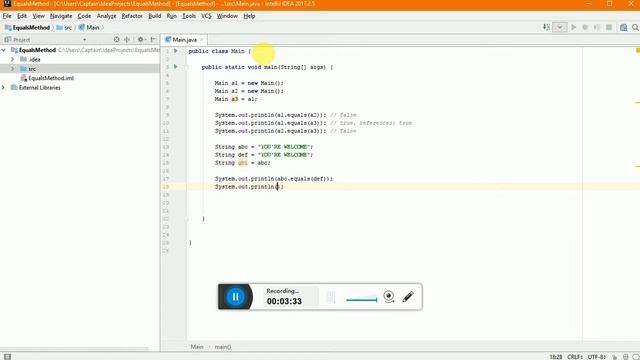This screenshot has width=640, height=360.
Task: Click the recorder pencil annotation icon
Action: click(x=408, y=296)
